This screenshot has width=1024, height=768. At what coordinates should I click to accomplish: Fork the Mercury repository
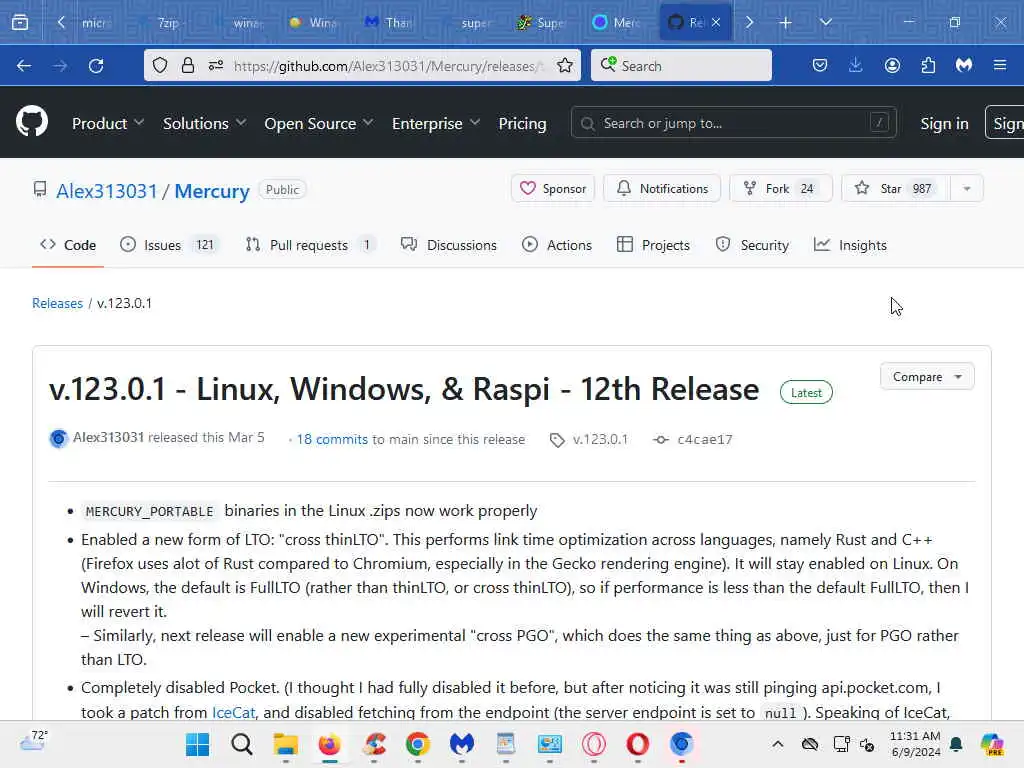[x=780, y=189]
